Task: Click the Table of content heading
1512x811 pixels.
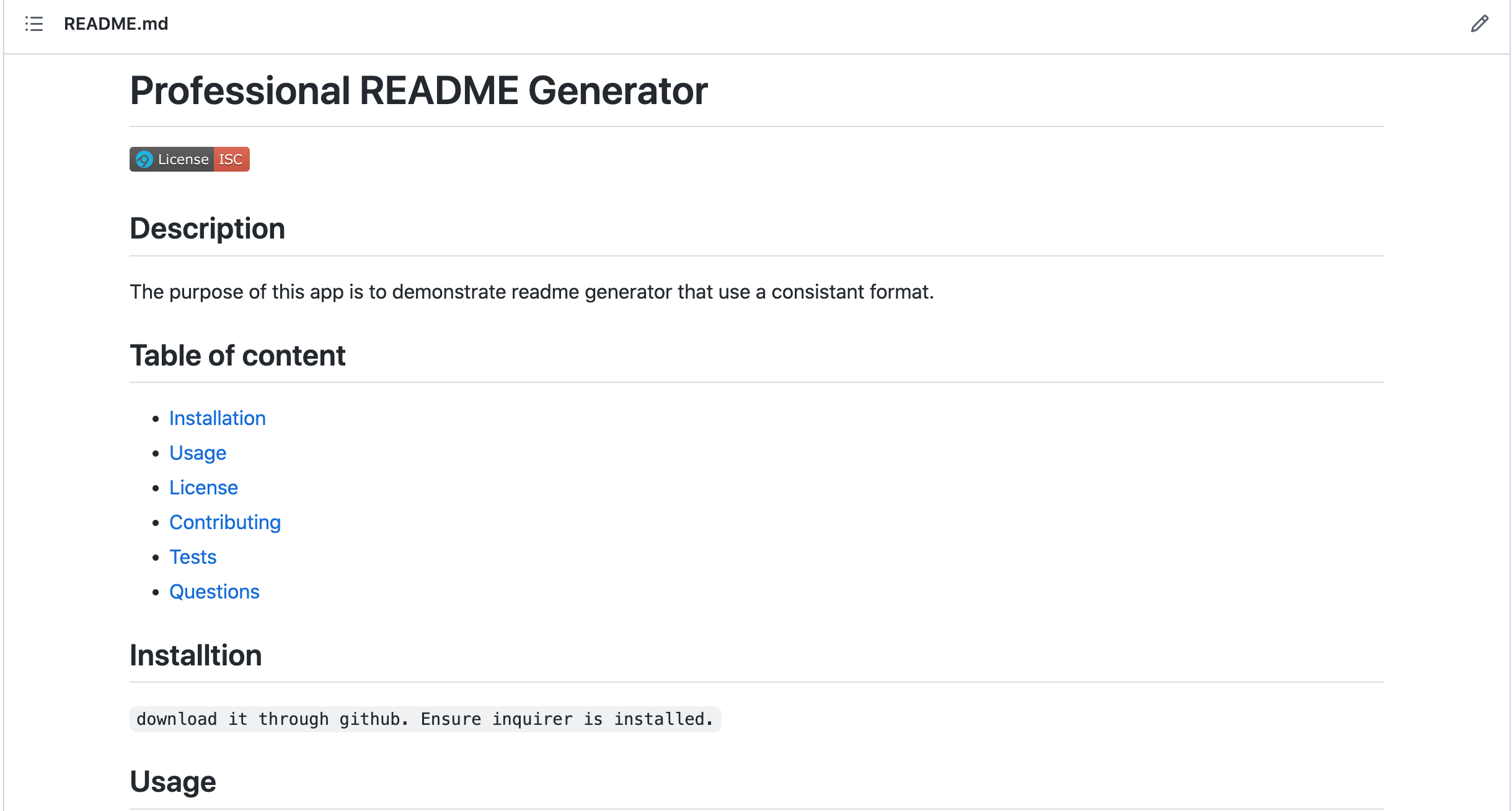Action: click(237, 355)
